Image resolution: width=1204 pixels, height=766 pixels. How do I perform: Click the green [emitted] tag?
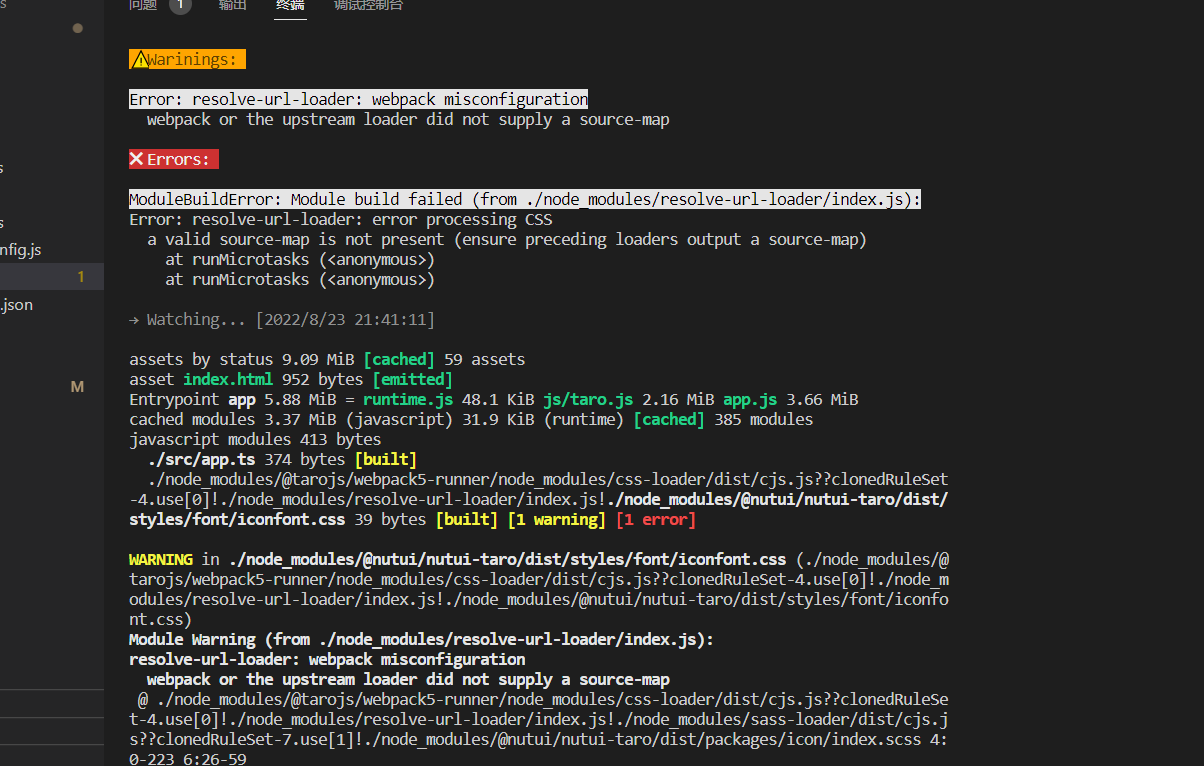coord(412,379)
